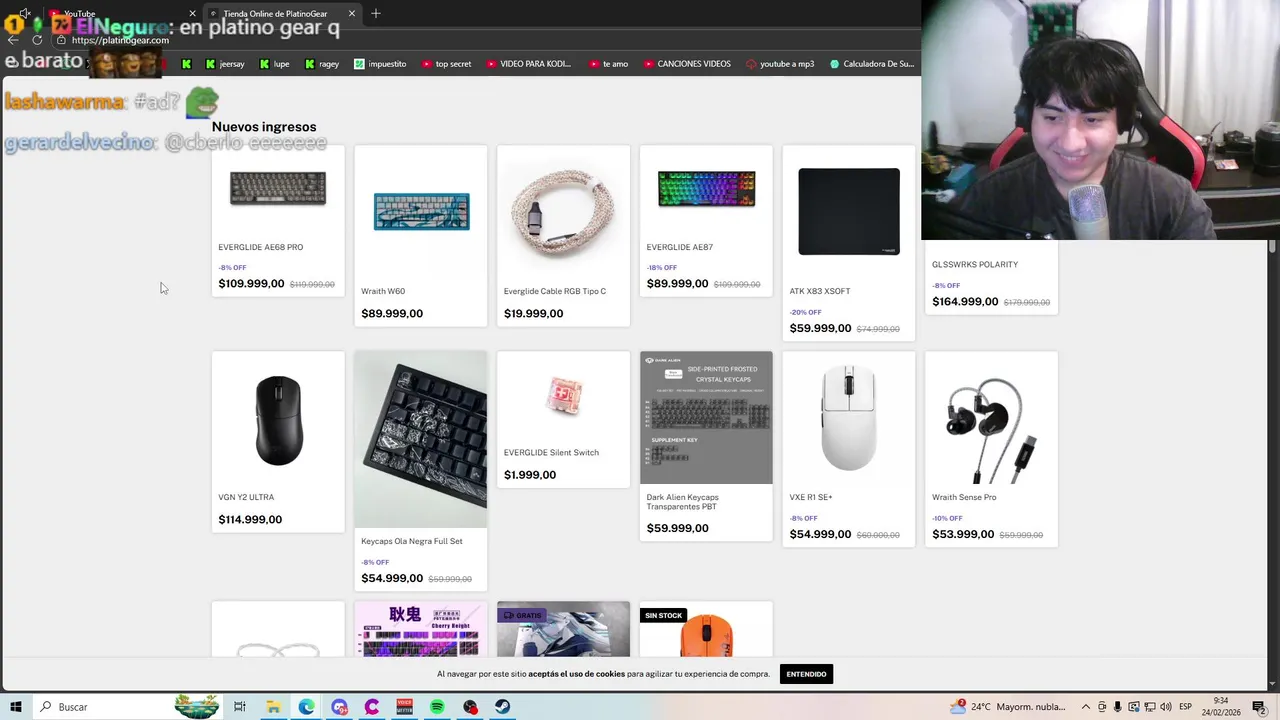
Task: Click the microphone tray icon
Action: tap(1118, 707)
